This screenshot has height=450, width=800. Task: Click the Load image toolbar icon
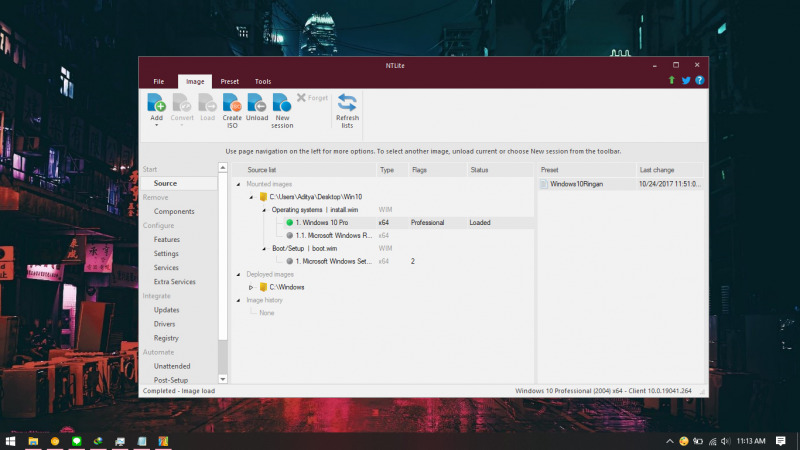pyautogui.click(x=207, y=103)
